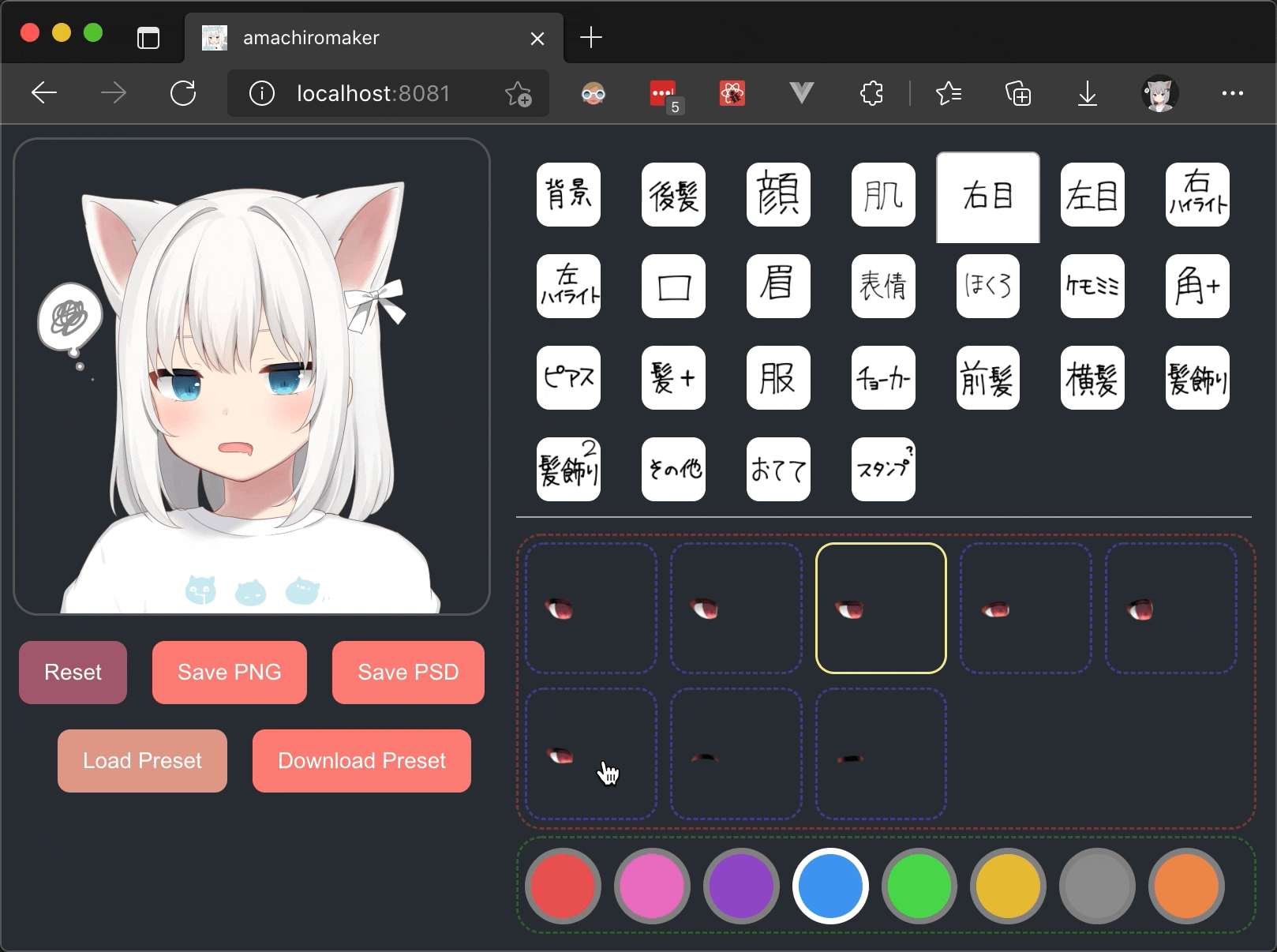Image resolution: width=1277 pixels, height=952 pixels.
Task: Open the 左目 (left eye) category
Action: click(1092, 195)
